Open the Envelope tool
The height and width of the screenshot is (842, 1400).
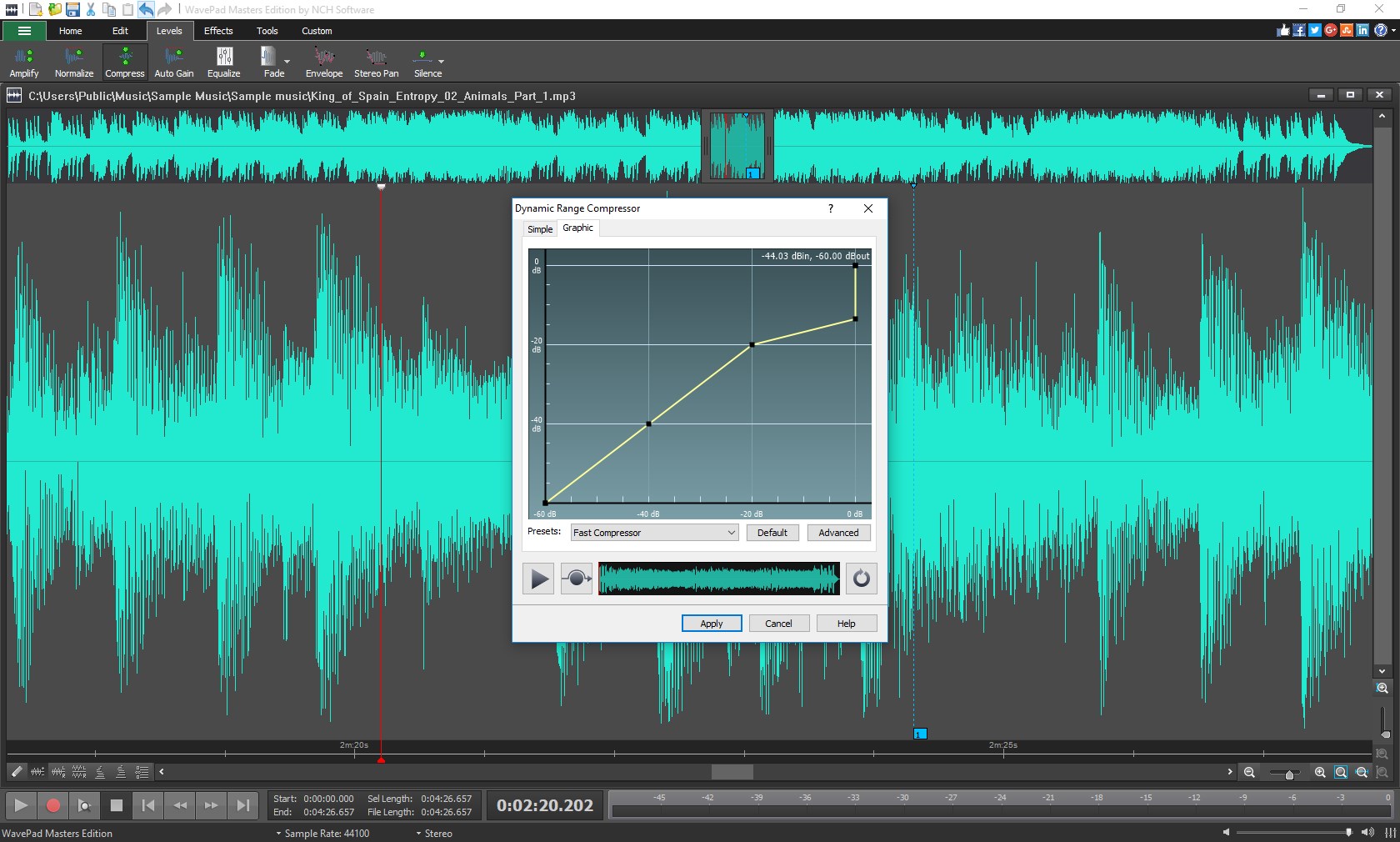coord(323,62)
